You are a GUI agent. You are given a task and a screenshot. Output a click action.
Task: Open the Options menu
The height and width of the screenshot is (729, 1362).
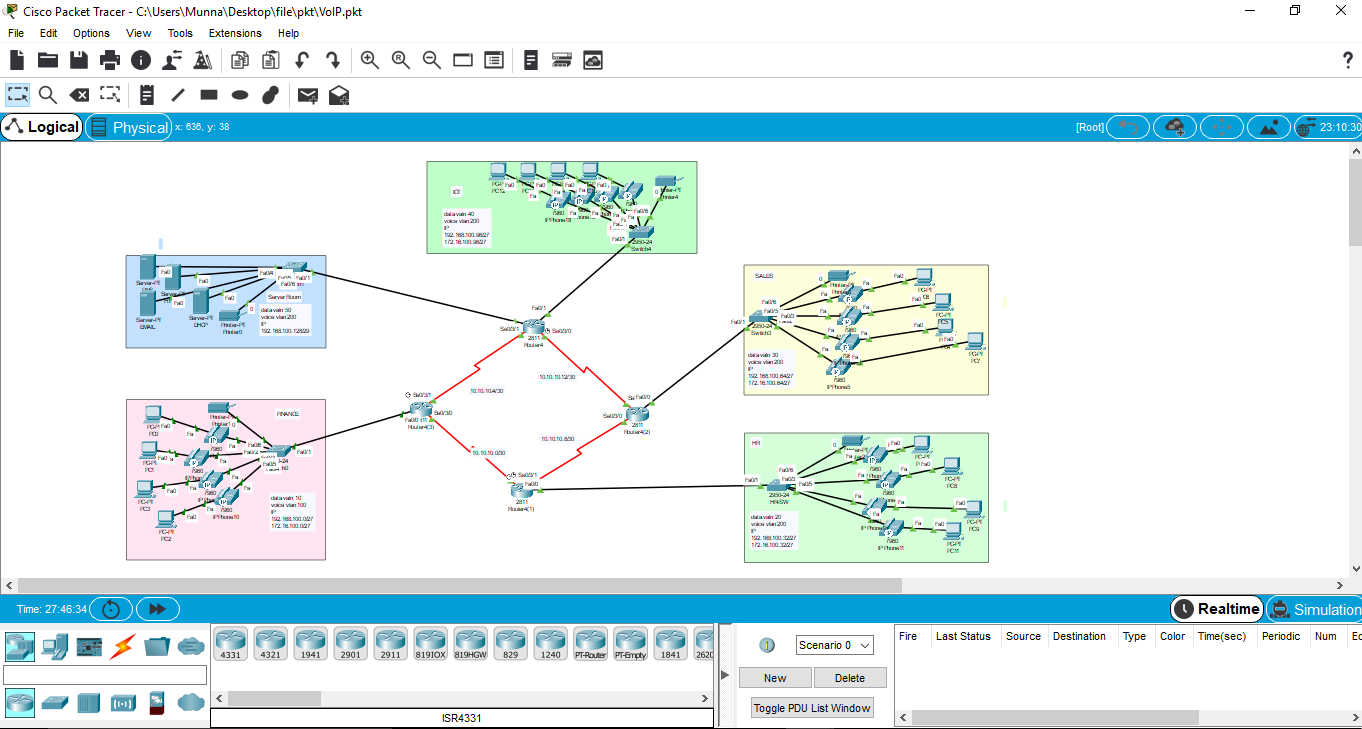(91, 33)
